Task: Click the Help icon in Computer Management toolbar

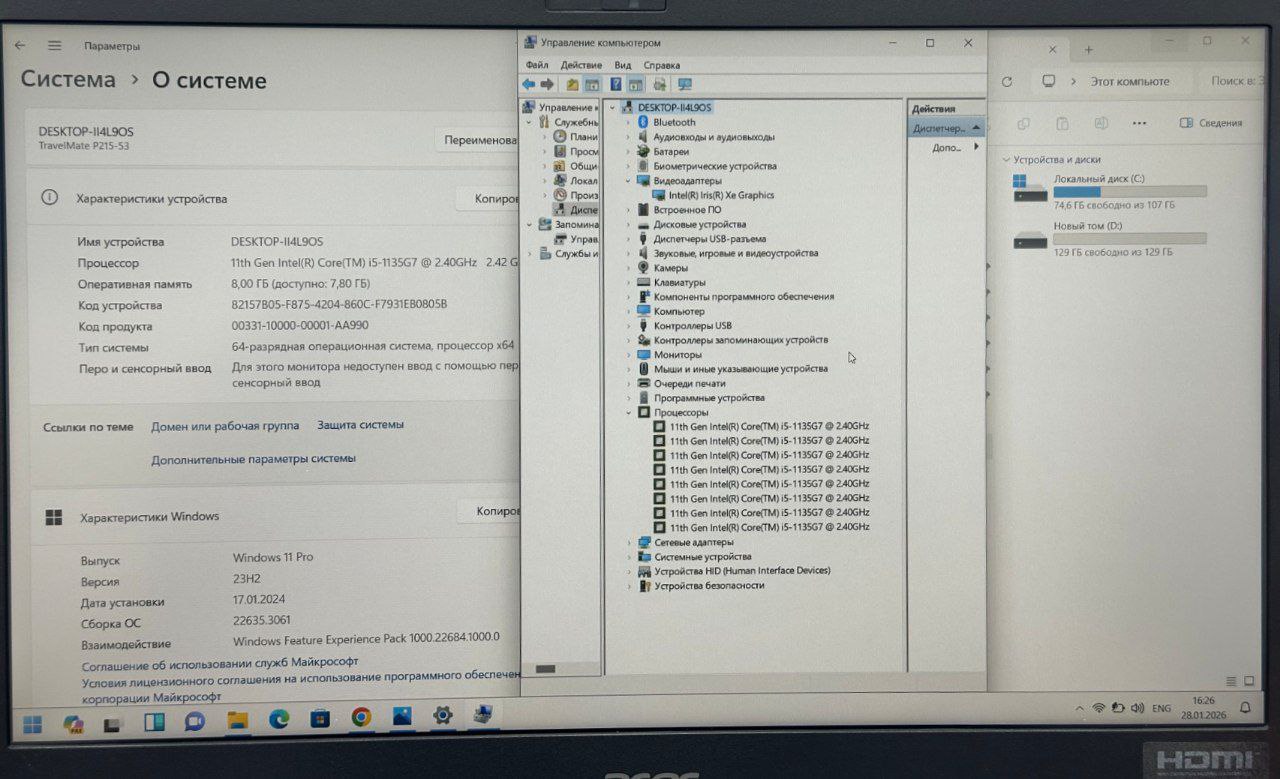Action: (616, 85)
